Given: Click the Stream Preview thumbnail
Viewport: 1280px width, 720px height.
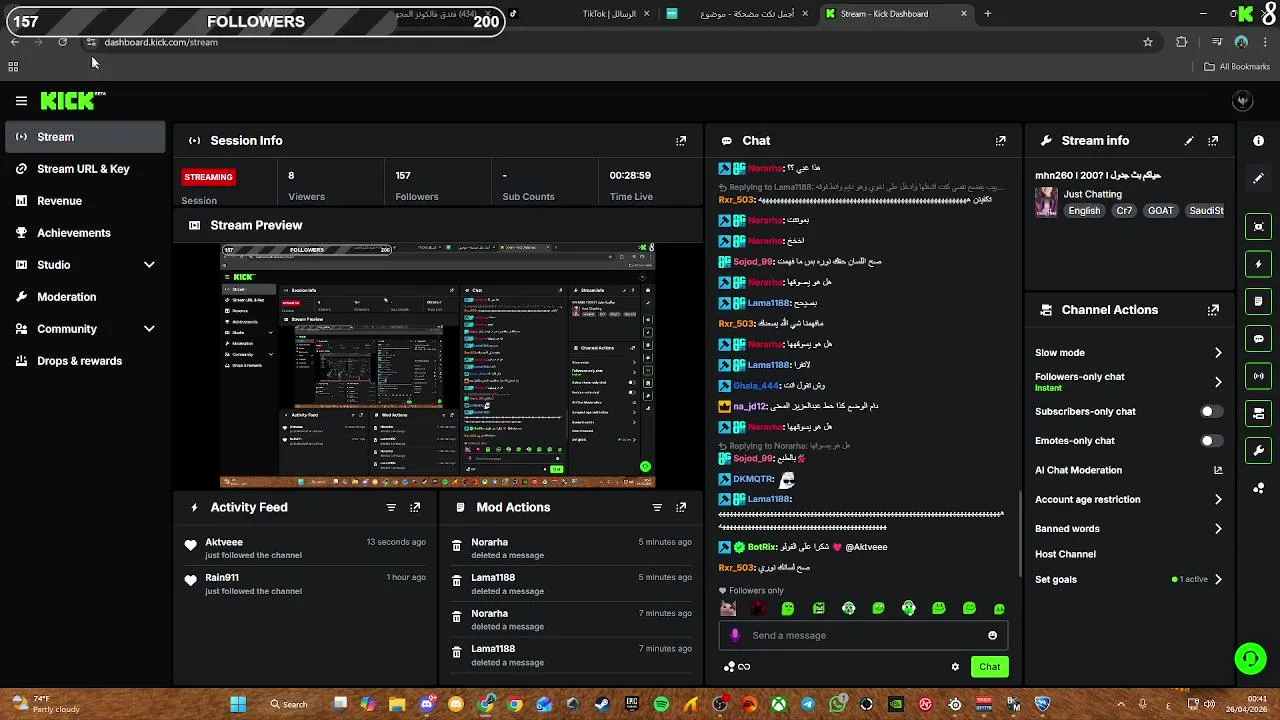Looking at the screenshot, I should click(438, 365).
